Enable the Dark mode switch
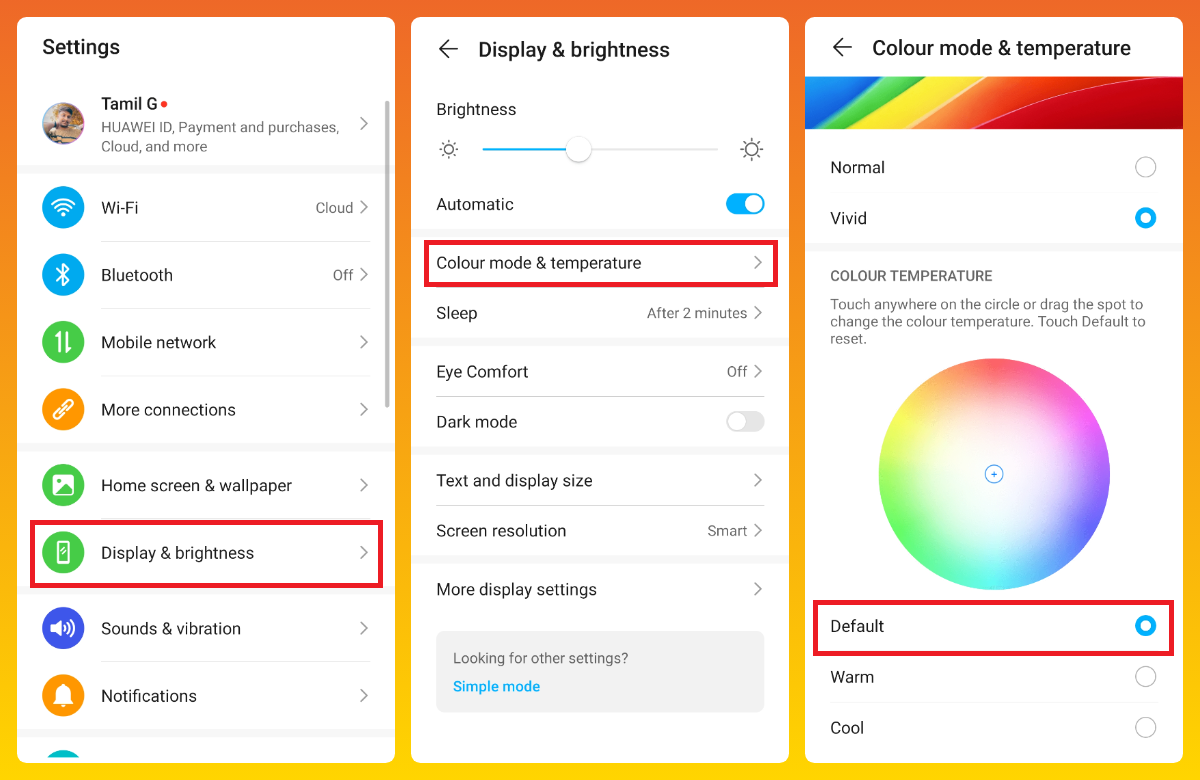Image resolution: width=1200 pixels, height=780 pixels. point(745,422)
